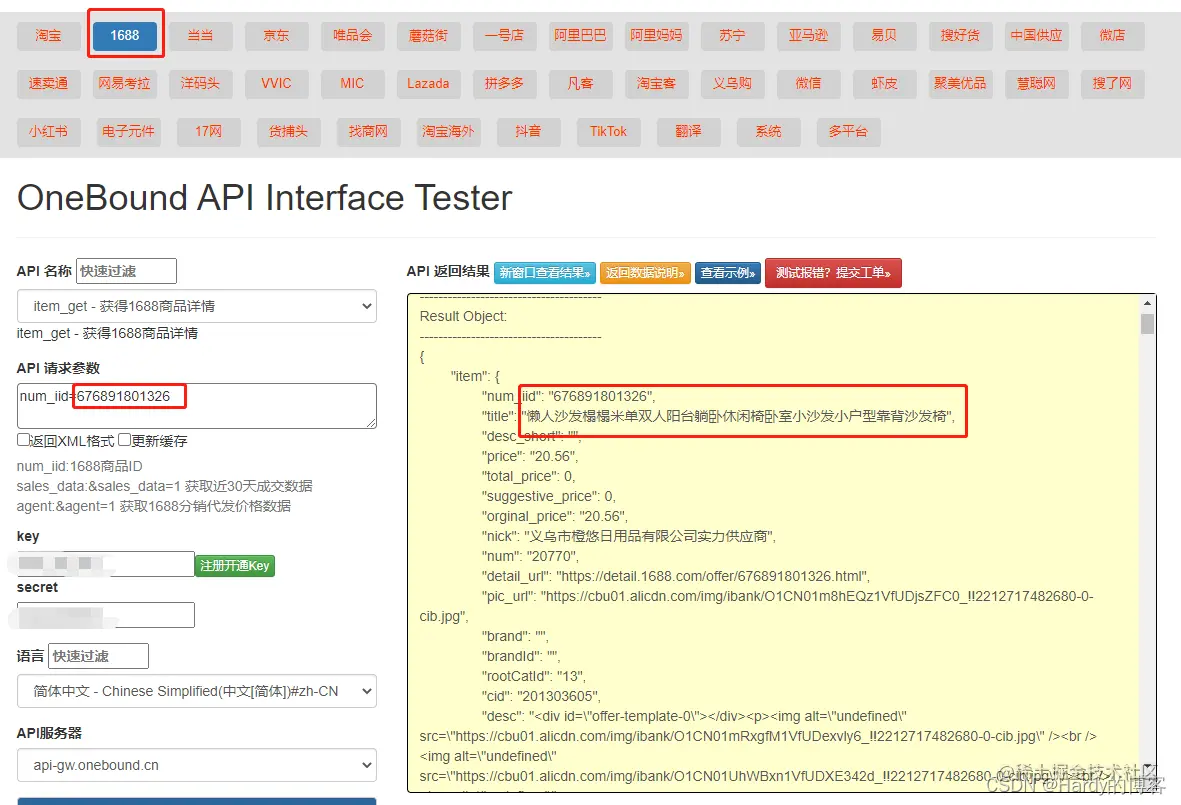Viewport: 1181px width, 805px height.
Task: Open the 虾皮 tab
Action: click(x=884, y=84)
